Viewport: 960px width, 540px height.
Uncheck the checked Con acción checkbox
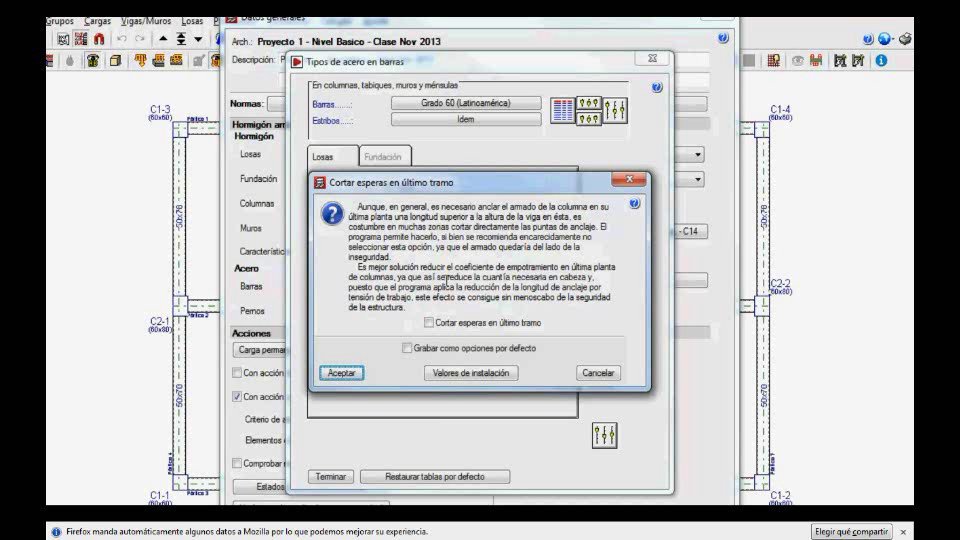click(237, 396)
